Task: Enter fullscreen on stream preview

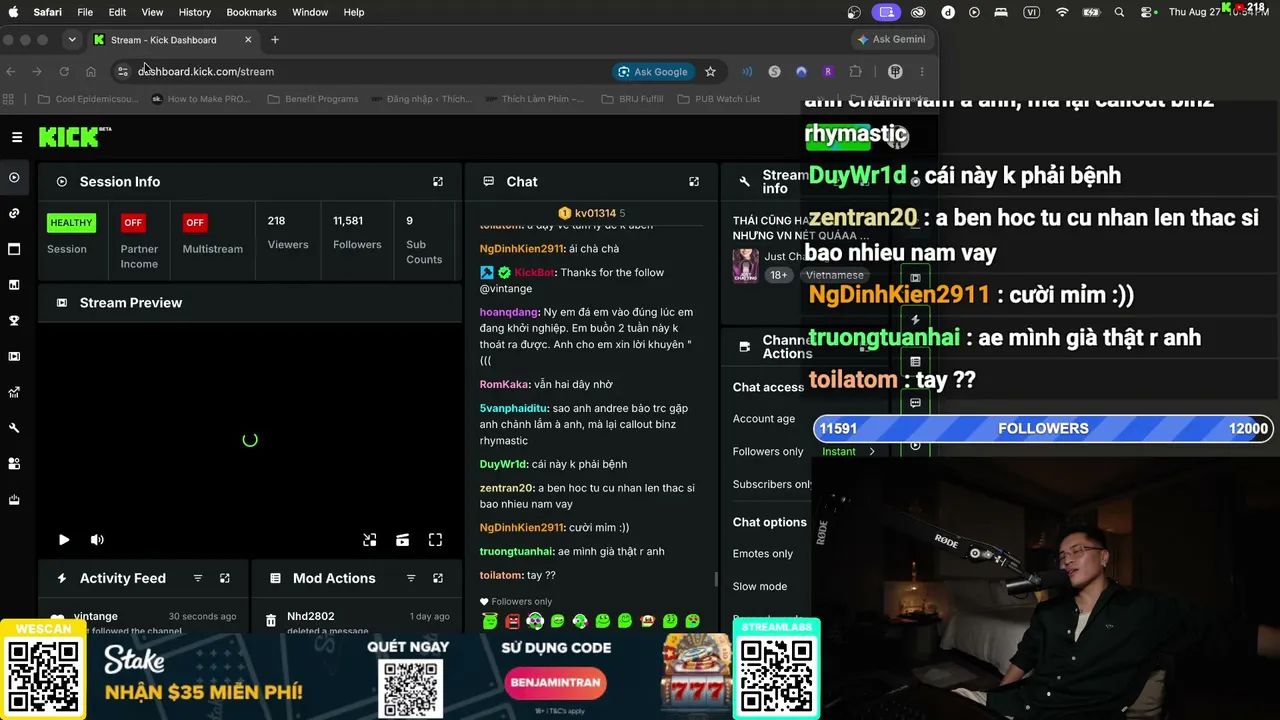Action: (436, 540)
